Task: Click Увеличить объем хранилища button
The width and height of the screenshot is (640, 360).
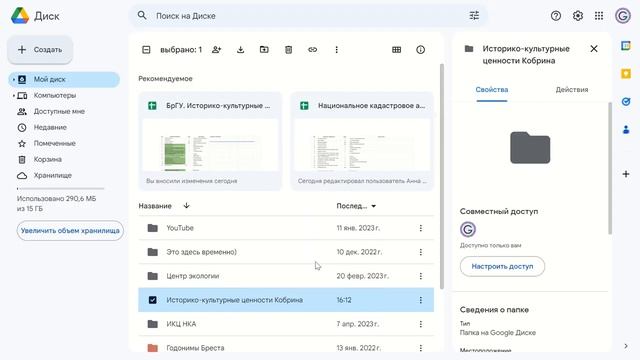Action: pos(70,231)
